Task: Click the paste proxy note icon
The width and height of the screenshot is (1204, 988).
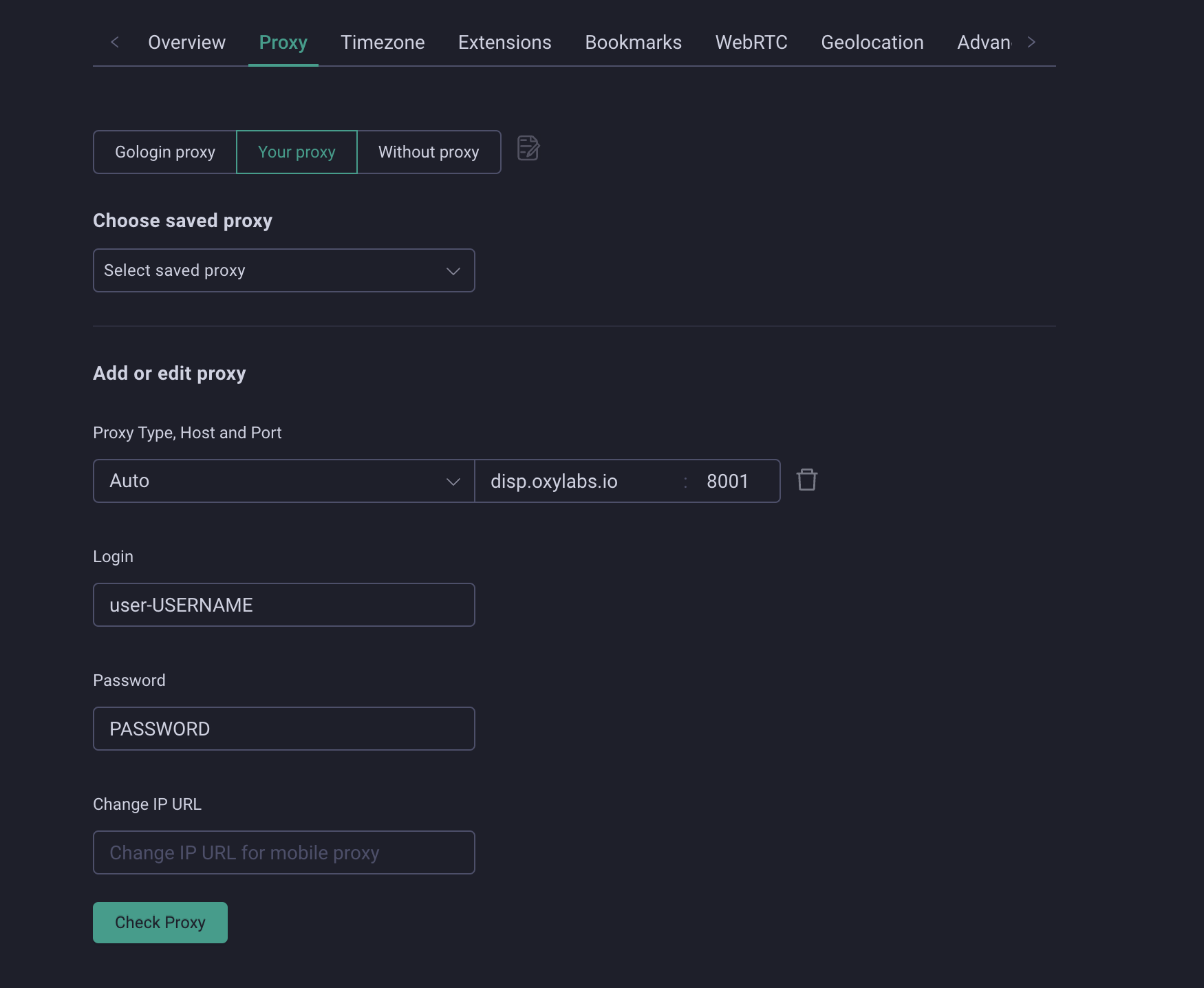Action: coord(528,148)
